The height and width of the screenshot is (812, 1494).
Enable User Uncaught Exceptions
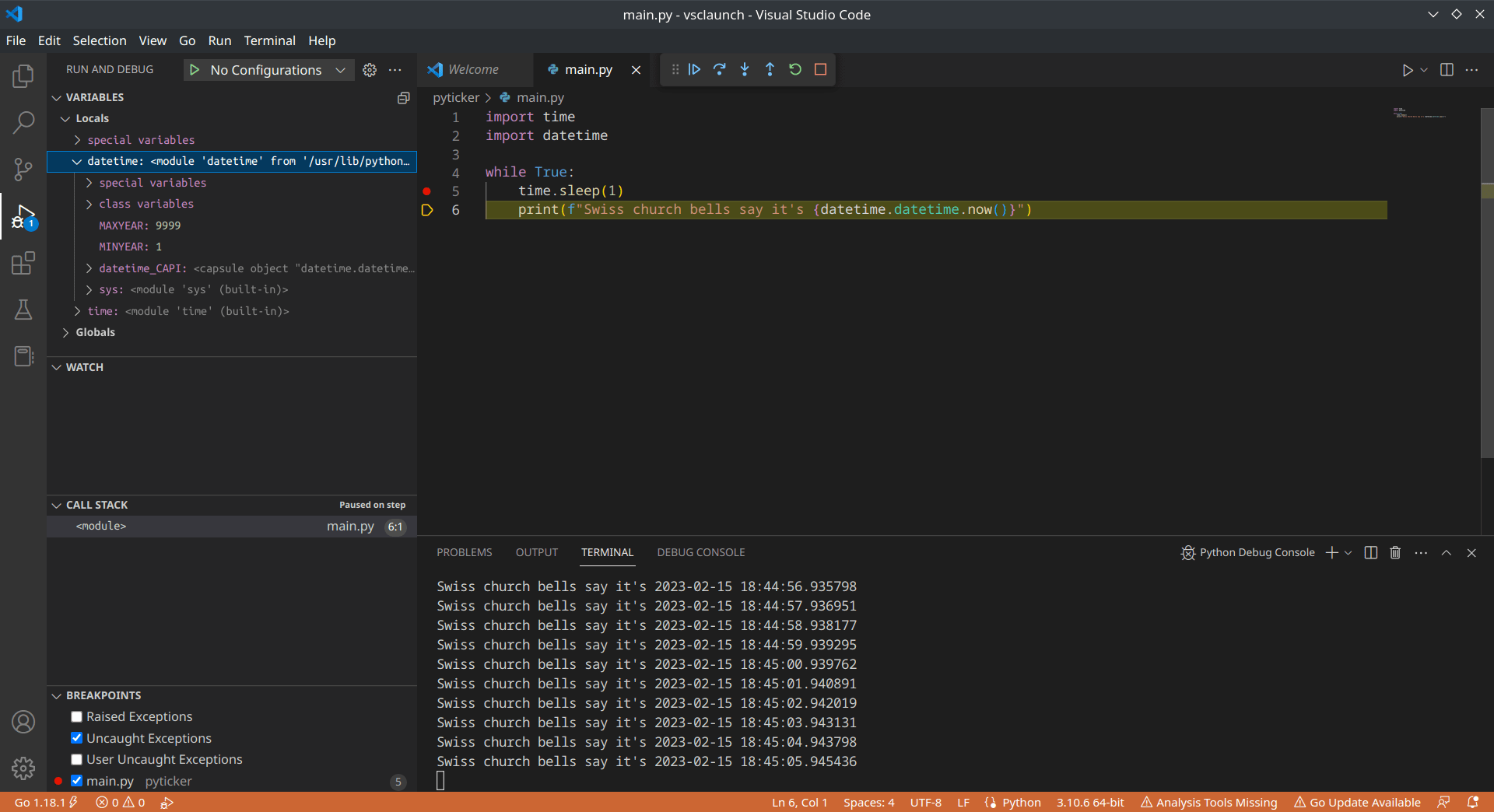(x=76, y=759)
